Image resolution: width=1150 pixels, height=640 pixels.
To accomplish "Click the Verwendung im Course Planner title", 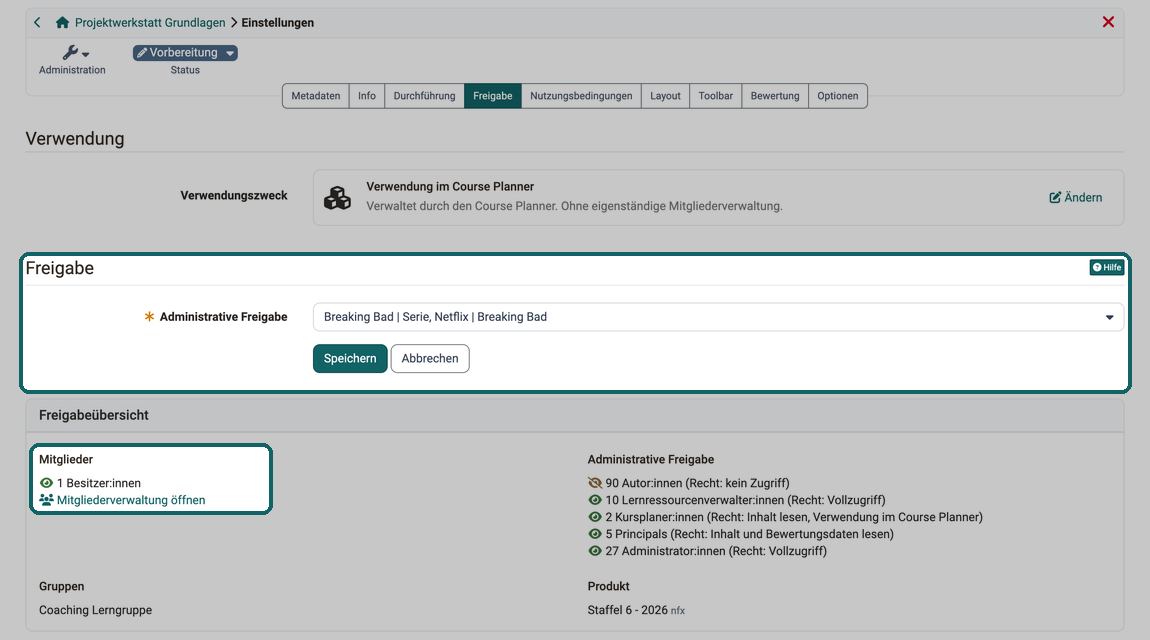I will tap(450, 186).
